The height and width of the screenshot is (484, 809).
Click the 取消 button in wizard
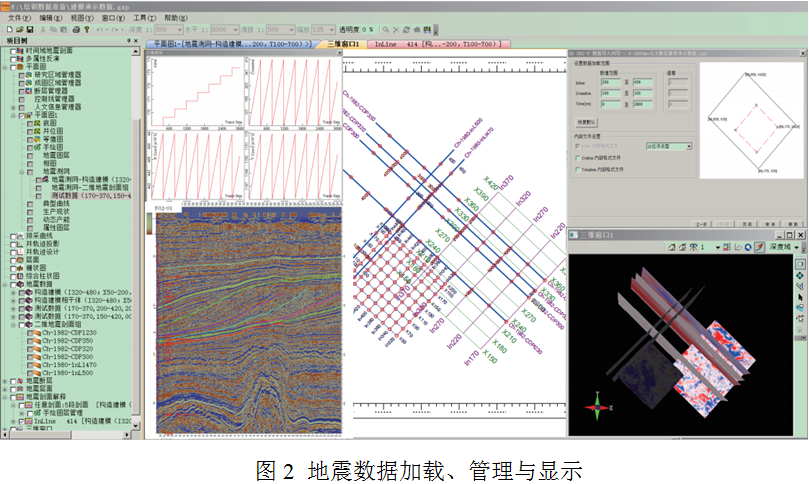[x=770, y=224]
